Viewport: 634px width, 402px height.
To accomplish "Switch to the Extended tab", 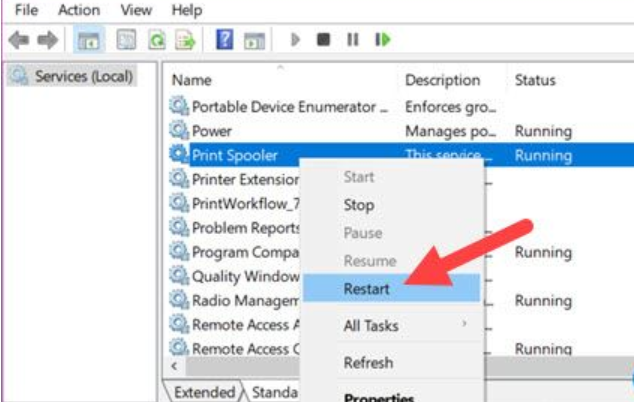I will pos(205,392).
